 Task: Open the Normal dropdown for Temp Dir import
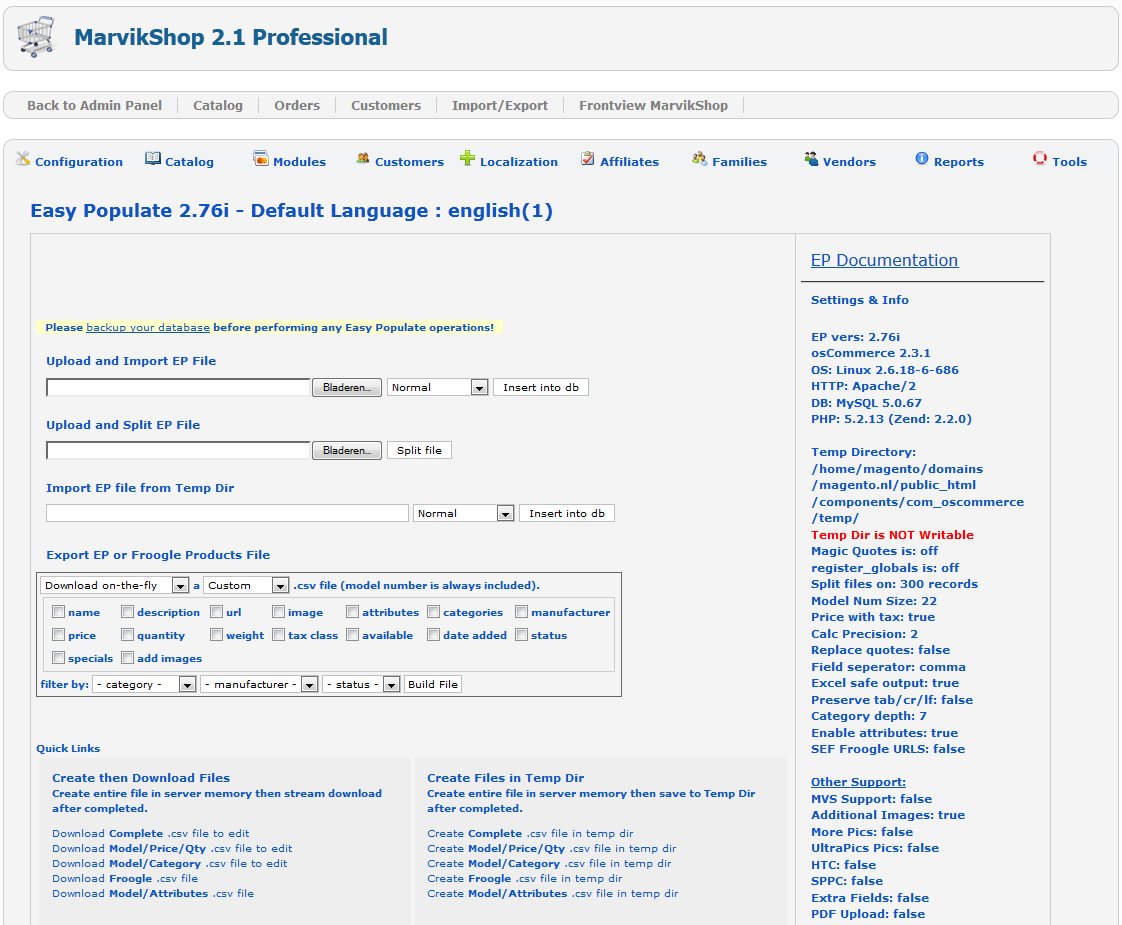(463, 513)
